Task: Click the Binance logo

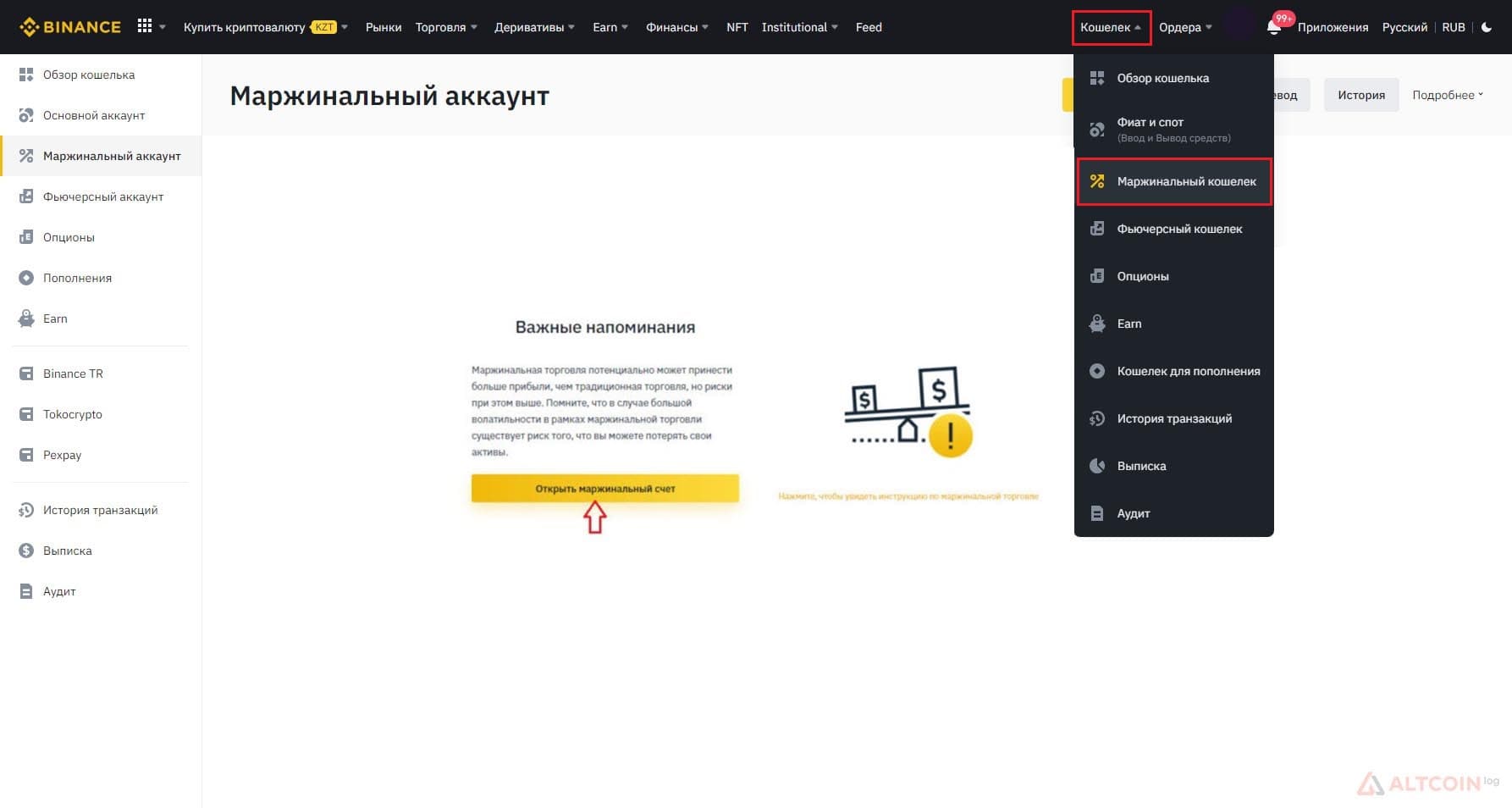Action: coord(70,27)
